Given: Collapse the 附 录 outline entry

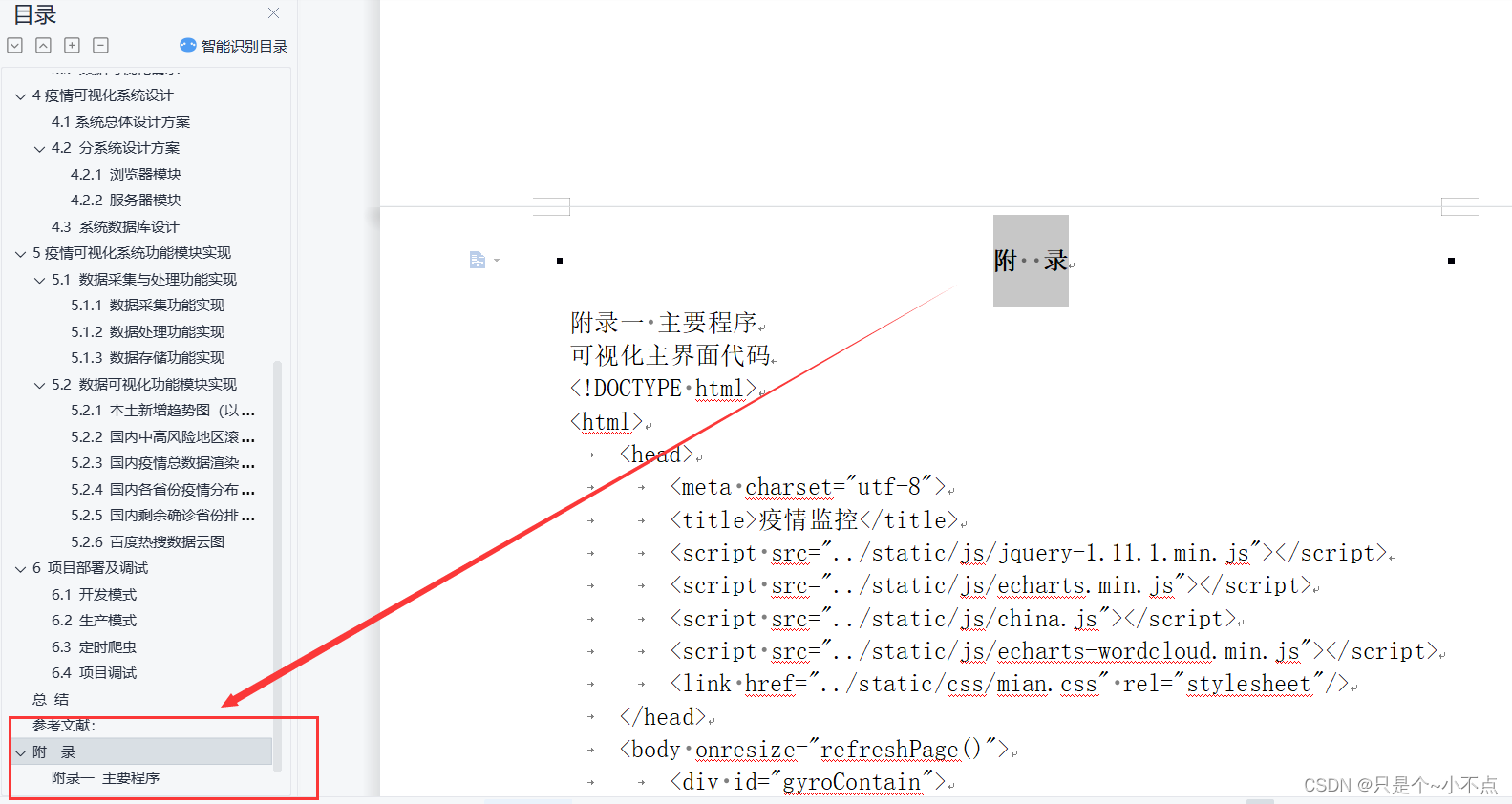Looking at the screenshot, I should coord(20,752).
